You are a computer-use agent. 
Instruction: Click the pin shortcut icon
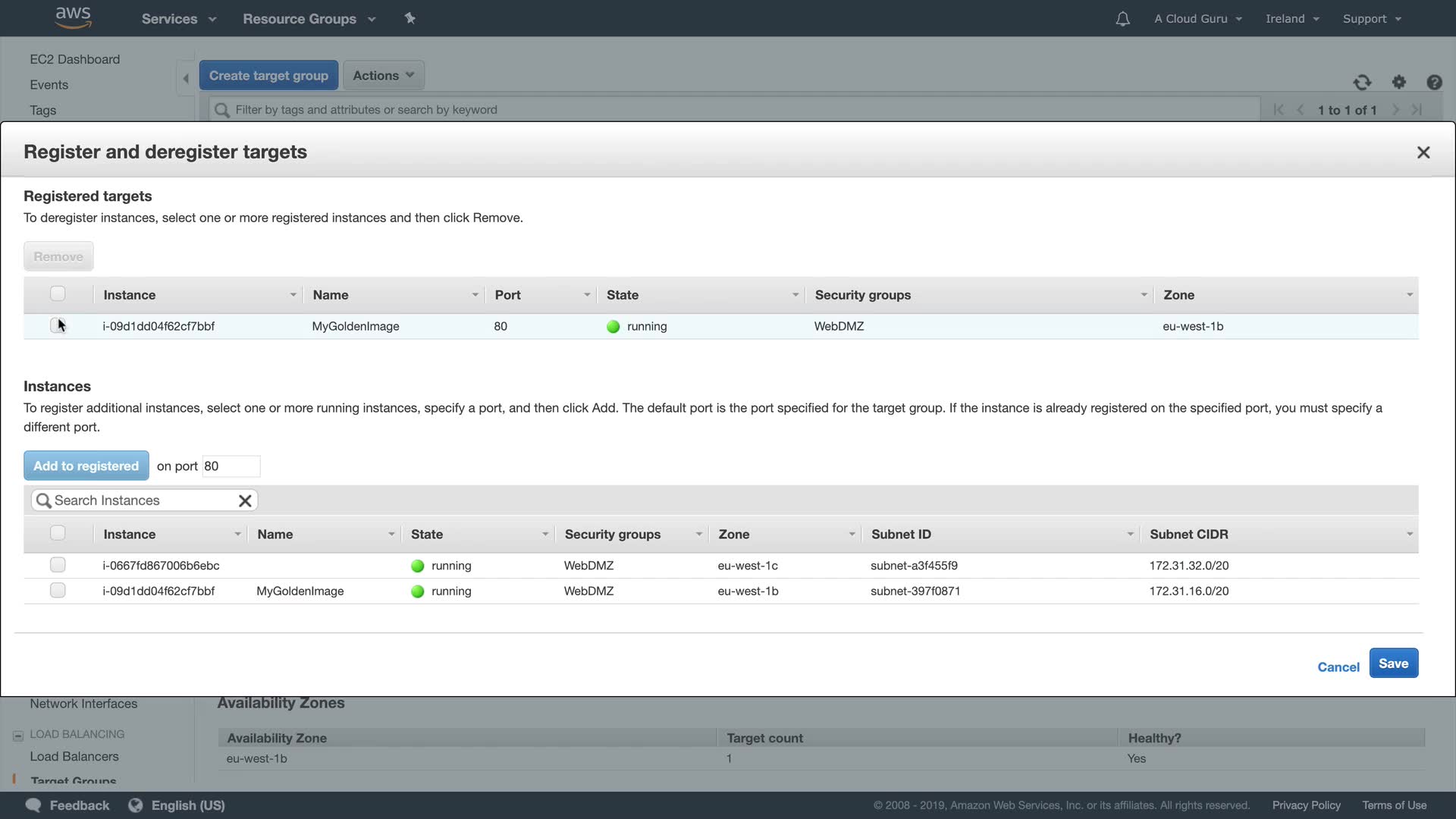[410, 18]
